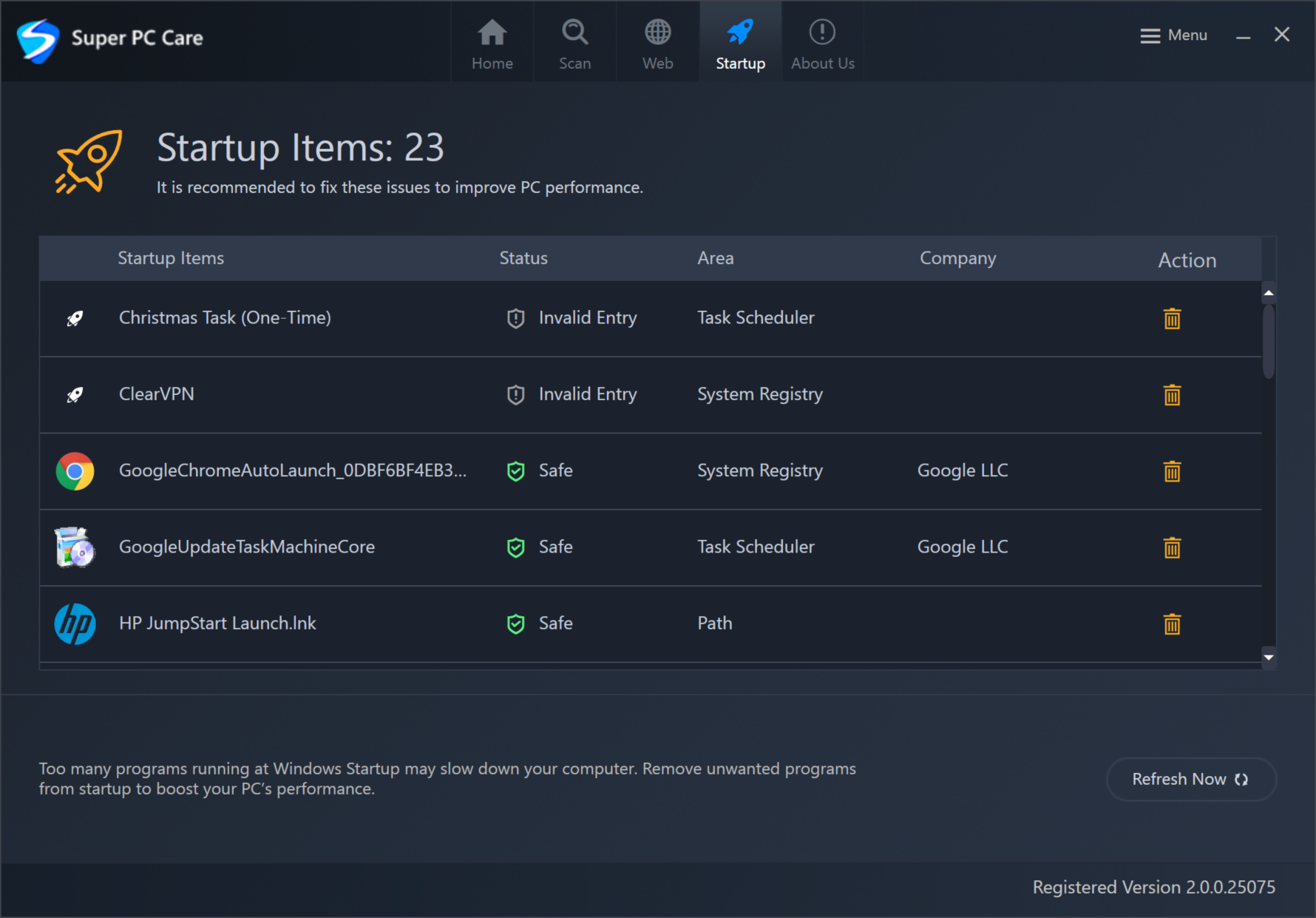Click the Super PC Care logo

pos(38,40)
